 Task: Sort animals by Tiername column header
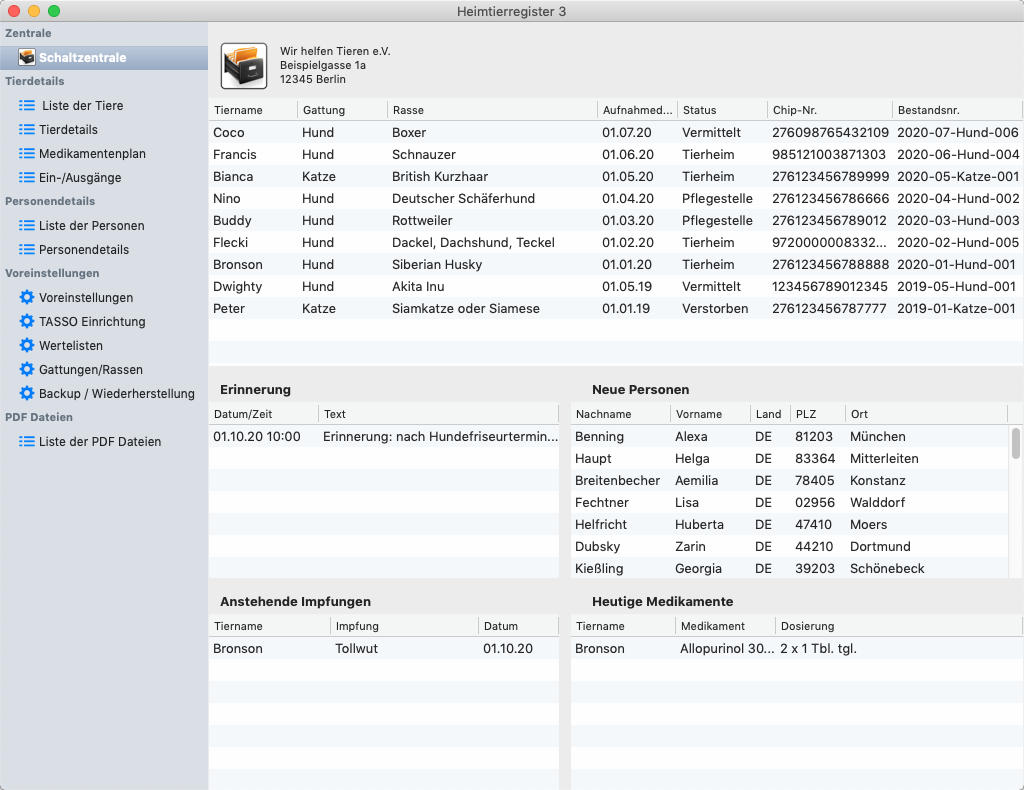coord(253,110)
